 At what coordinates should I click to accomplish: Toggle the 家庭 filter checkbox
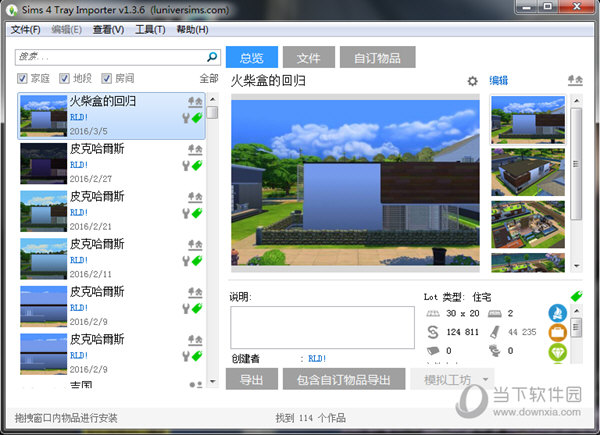pos(22,78)
